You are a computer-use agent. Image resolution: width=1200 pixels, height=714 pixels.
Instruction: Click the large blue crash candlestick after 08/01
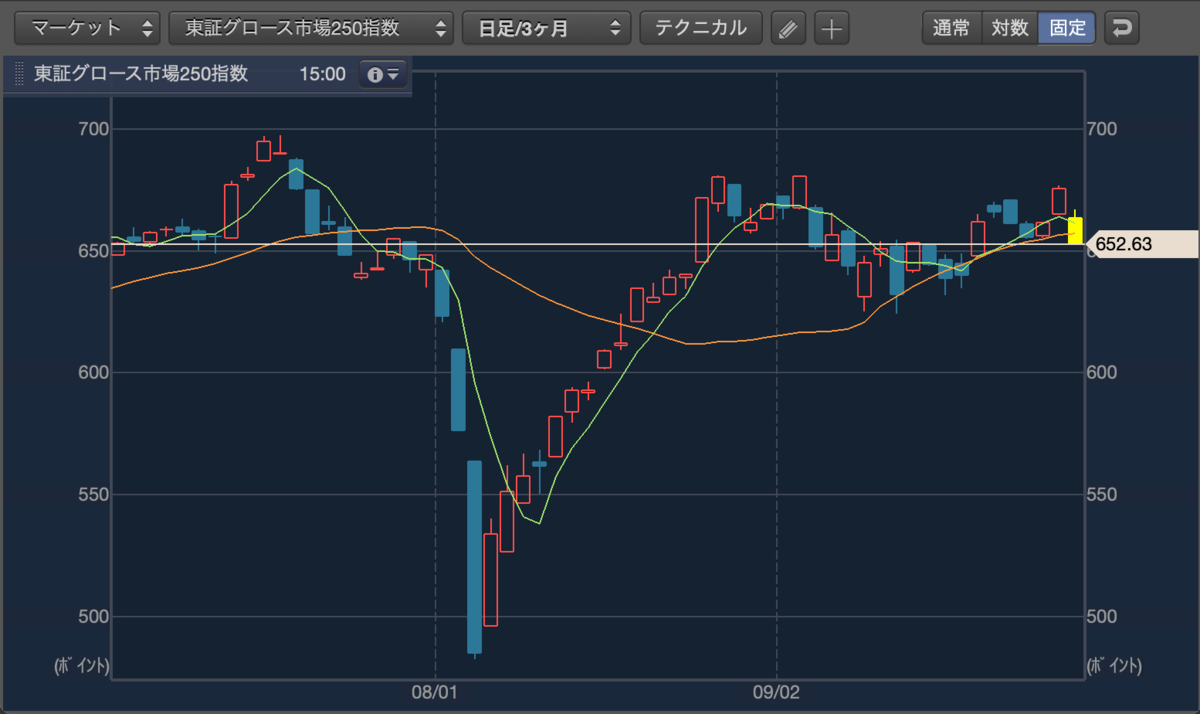pyautogui.click(x=474, y=557)
